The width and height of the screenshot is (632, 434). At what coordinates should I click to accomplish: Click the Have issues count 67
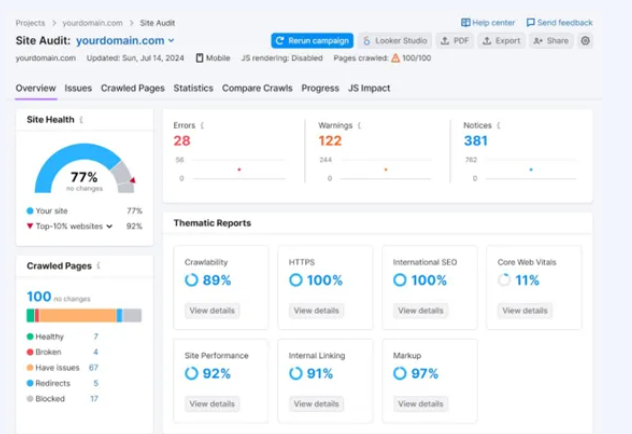pyautogui.click(x=94, y=368)
